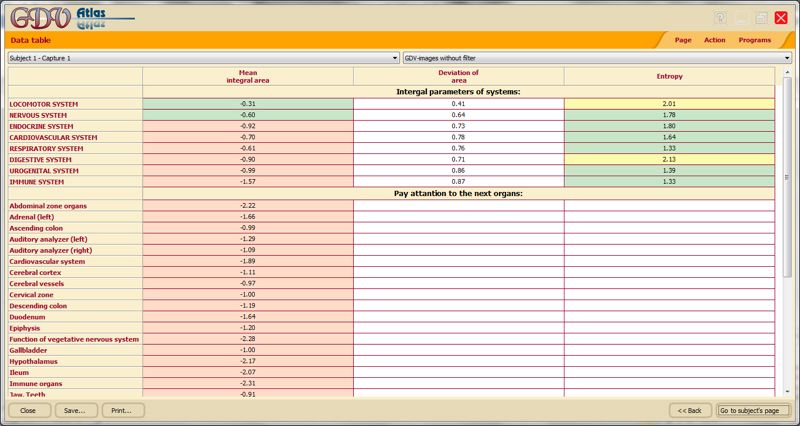Click the Duodenum value -1.64

pyautogui.click(x=248, y=317)
